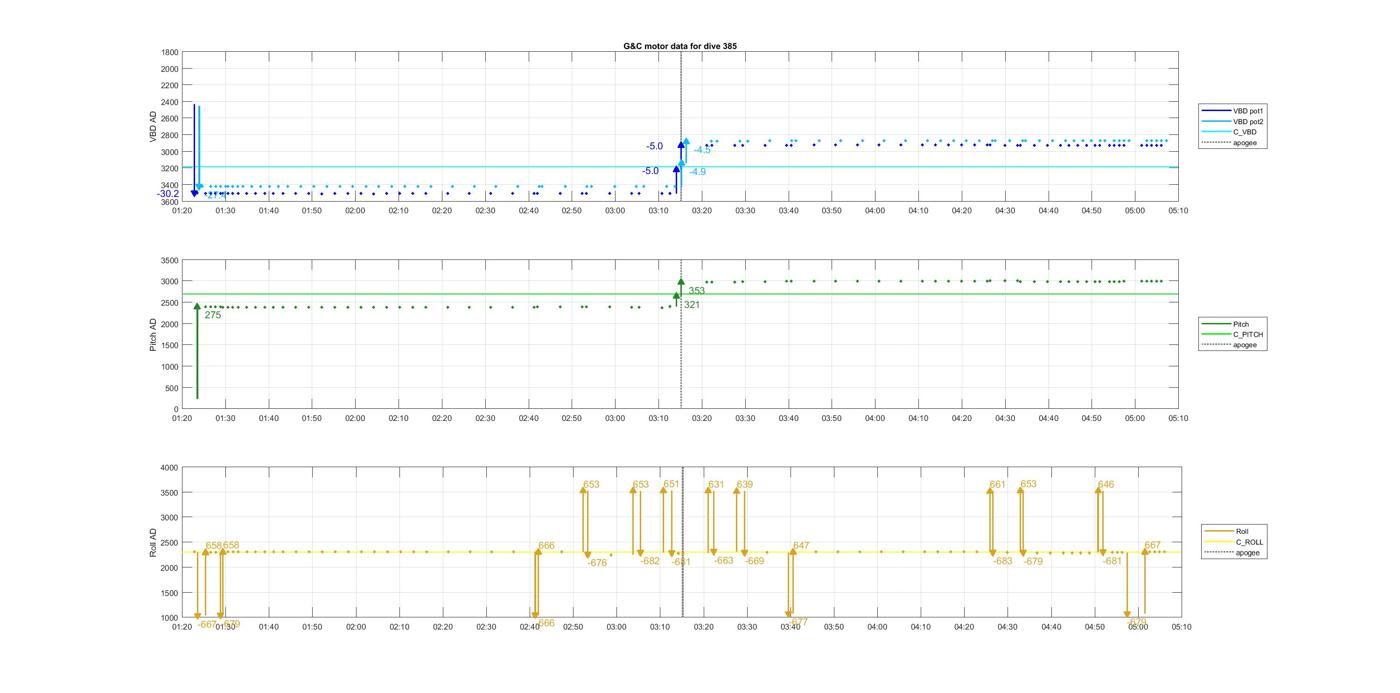Click the '-683' roll annotation
The width and height of the screenshot is (1400, 693).
point(1003,561)
